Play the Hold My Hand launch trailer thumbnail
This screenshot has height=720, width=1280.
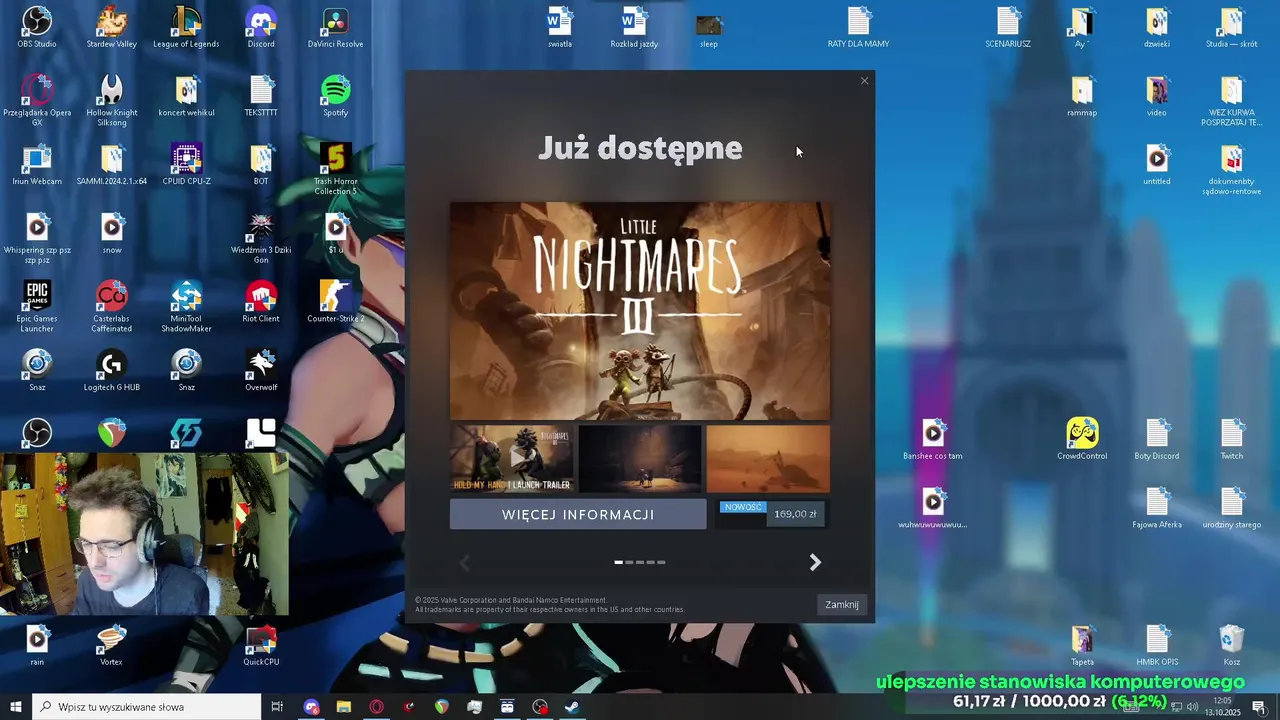[512, 459]
